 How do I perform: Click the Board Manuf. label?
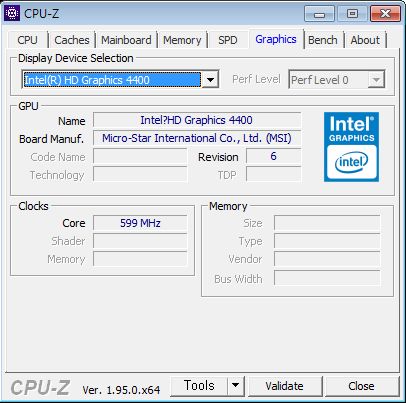(x=51, y=139)
